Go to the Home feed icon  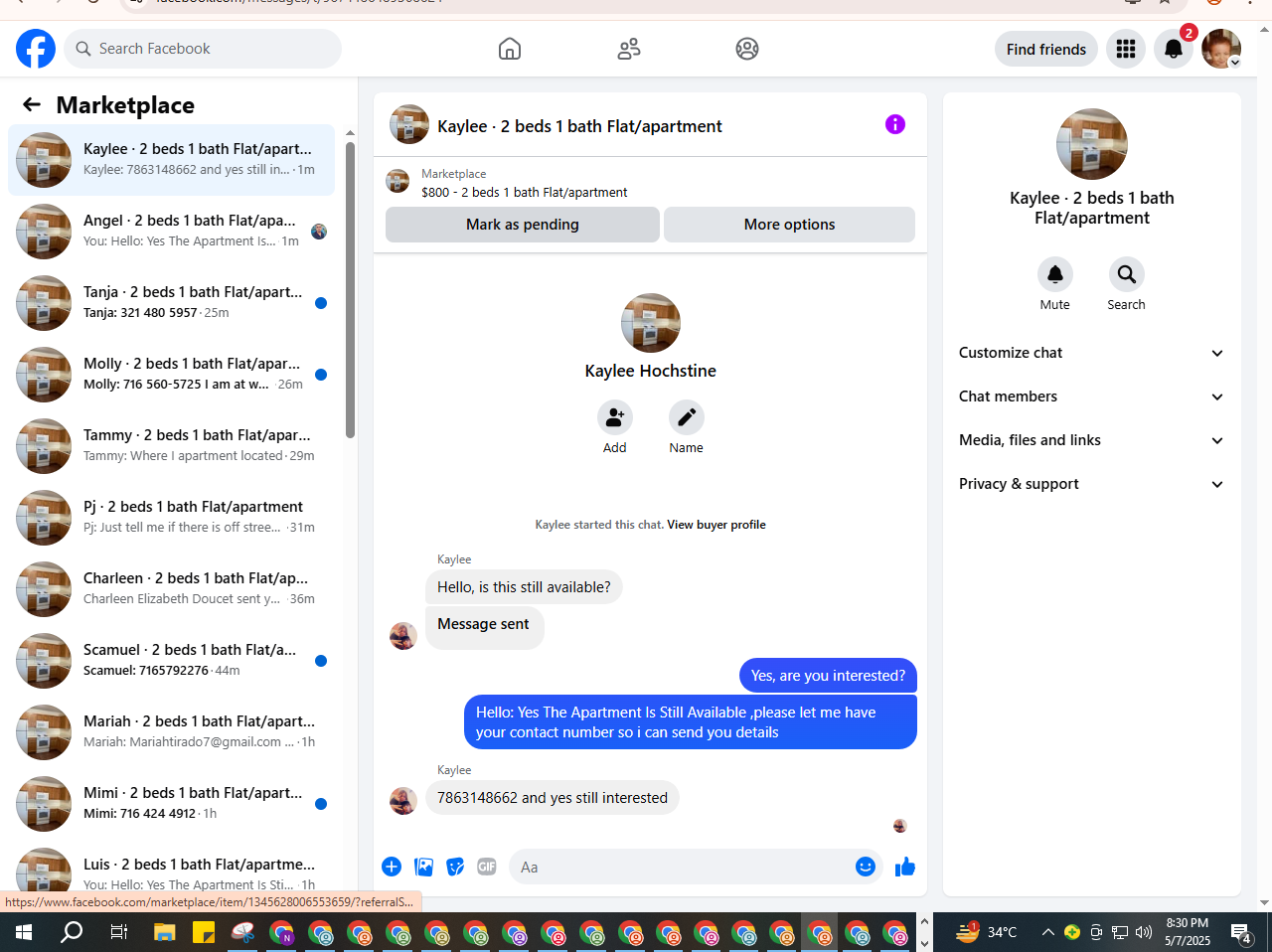click(510, 49)
